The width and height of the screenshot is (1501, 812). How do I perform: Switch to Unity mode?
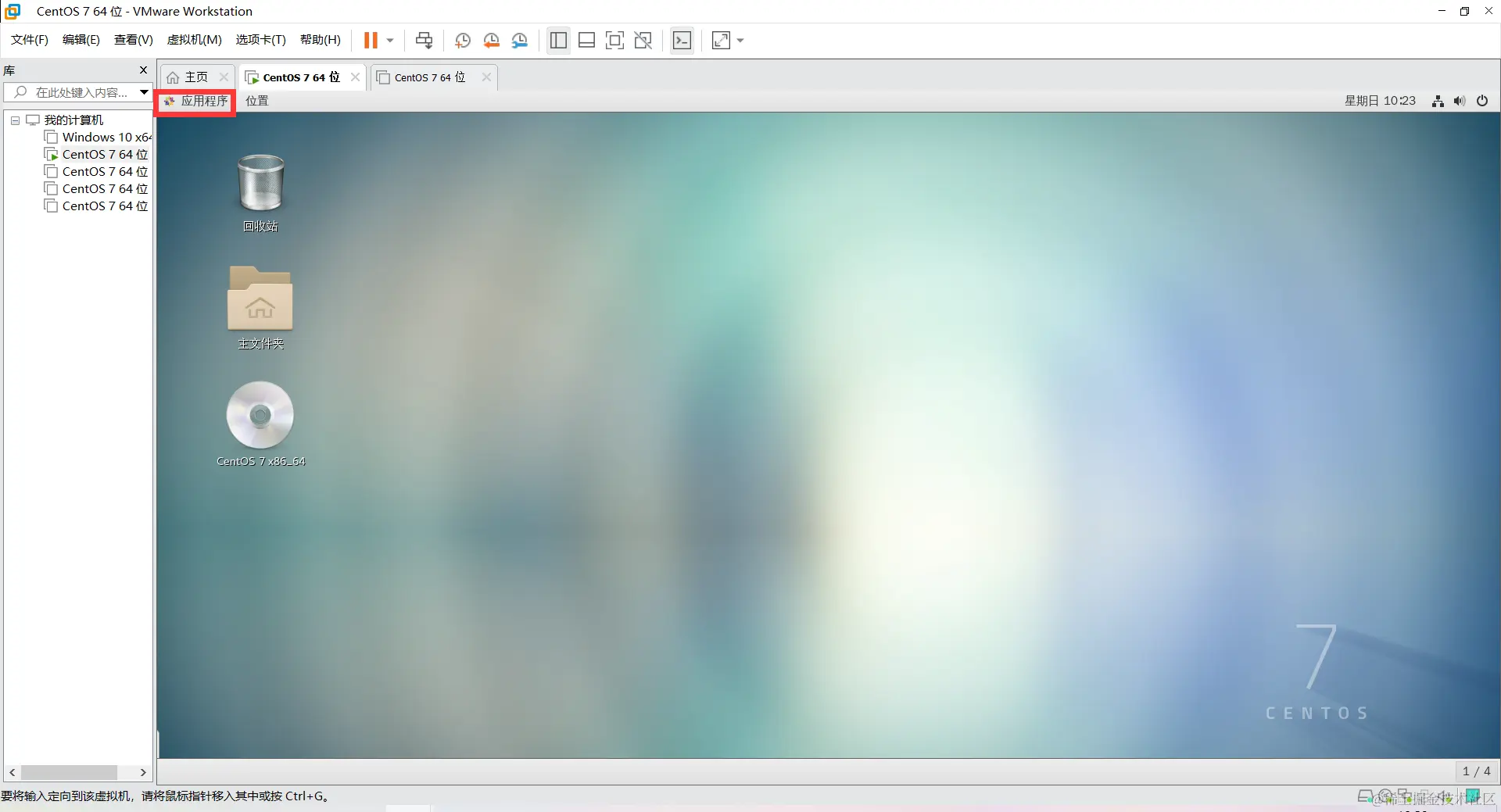tap(643, 40)
